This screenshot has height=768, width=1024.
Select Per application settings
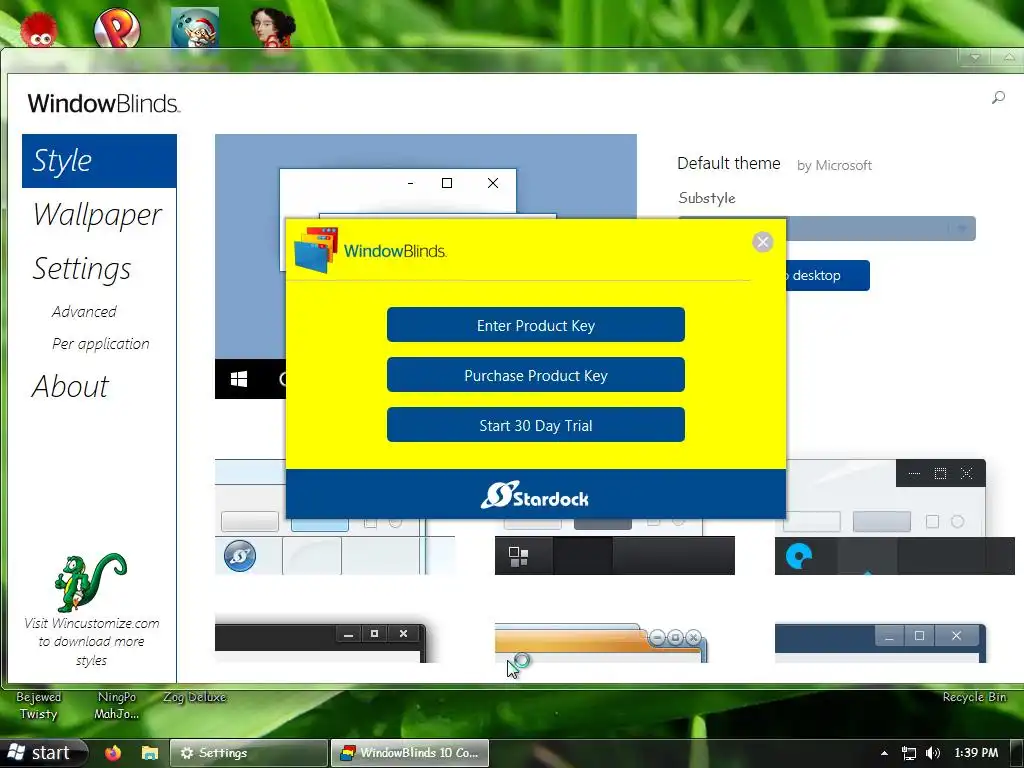[101, 344]
